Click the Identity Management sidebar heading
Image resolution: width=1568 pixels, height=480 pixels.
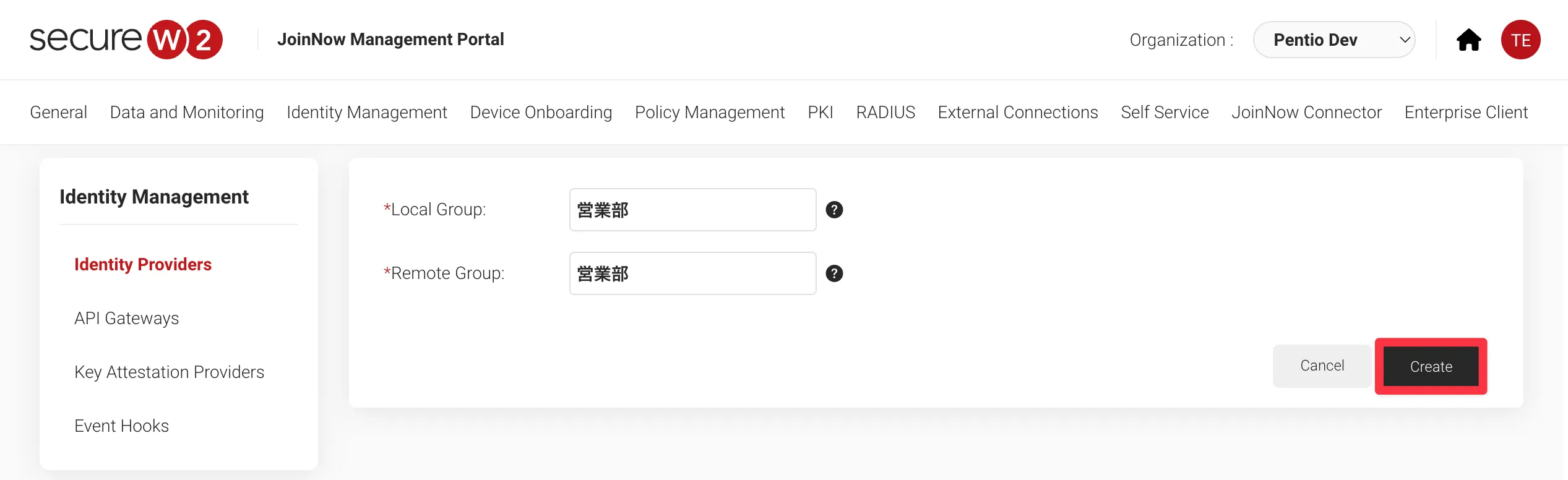point(154,197)
